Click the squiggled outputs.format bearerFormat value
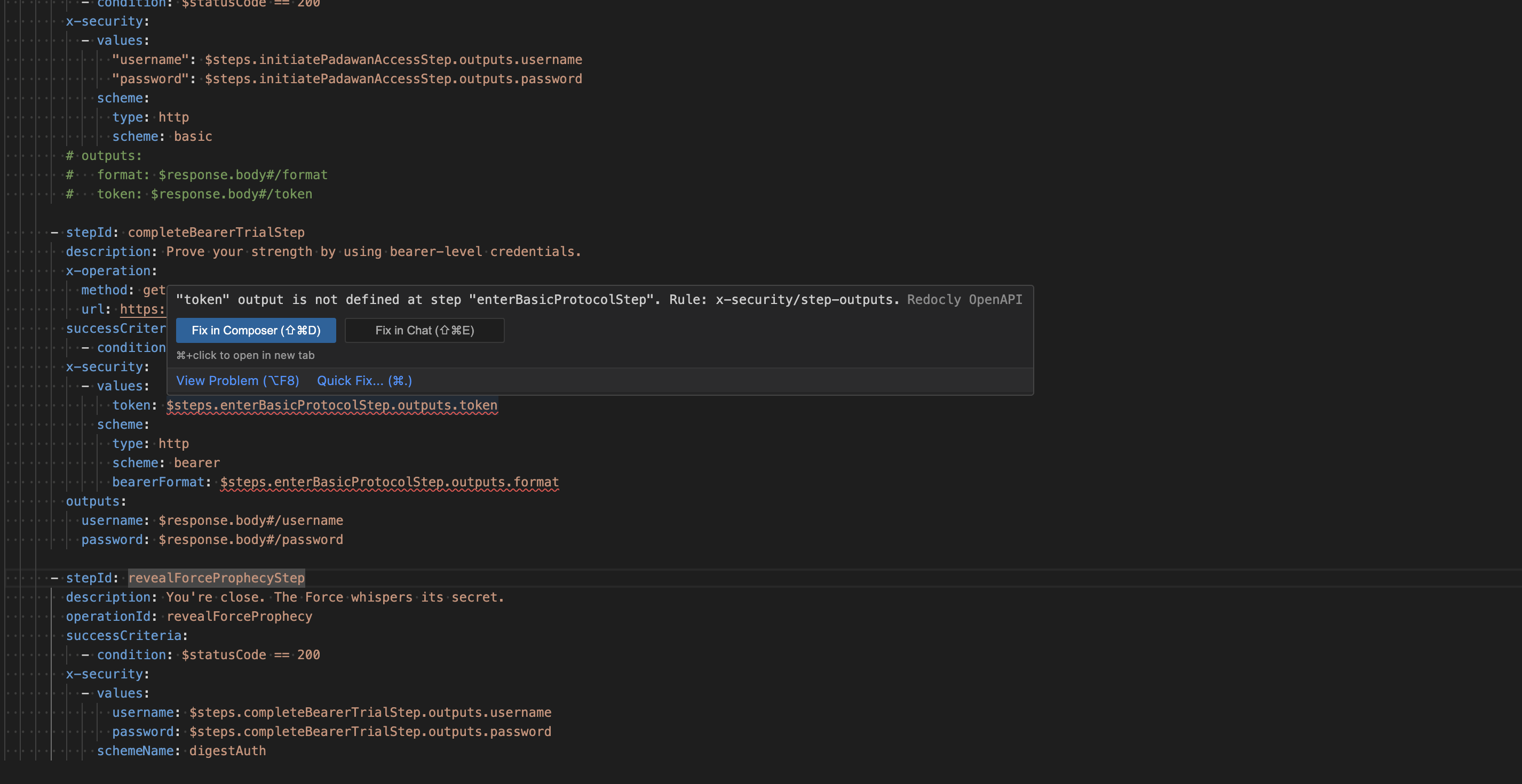The width and height of the screenshot is (1522, 784). [x=389, y=482]
